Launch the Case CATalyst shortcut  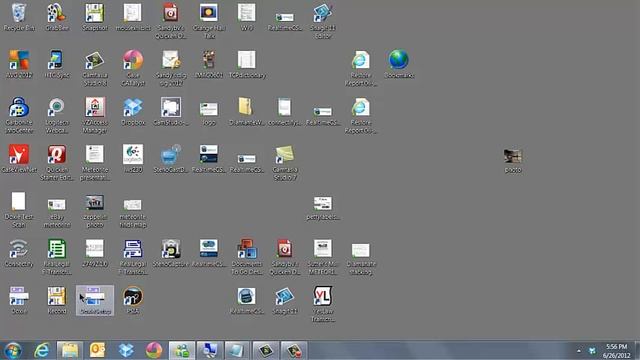(133, 68)
